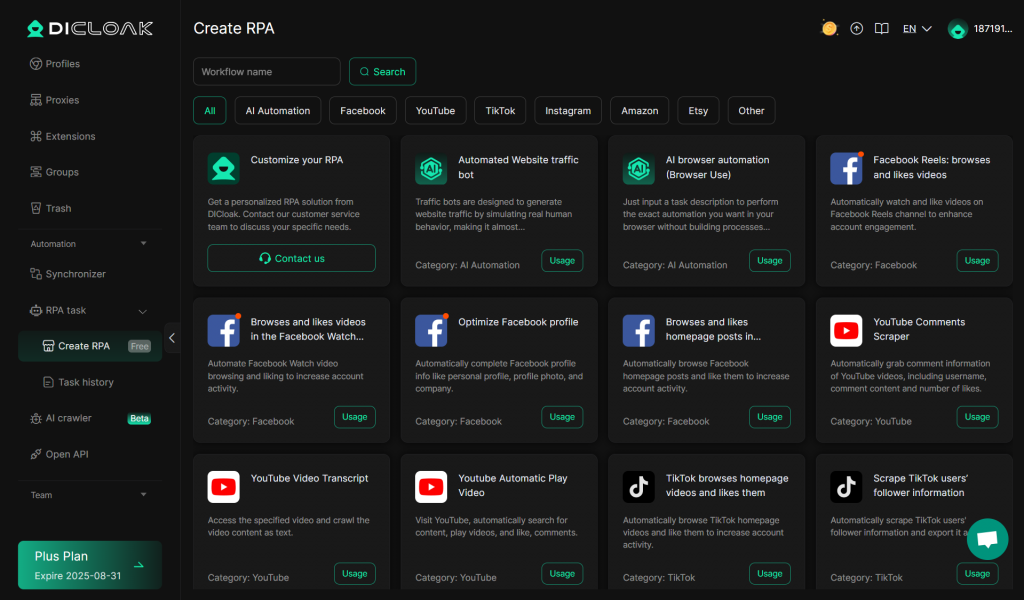
Task: Click the Customize your RPA icon
Action: (x=223, y=168)
